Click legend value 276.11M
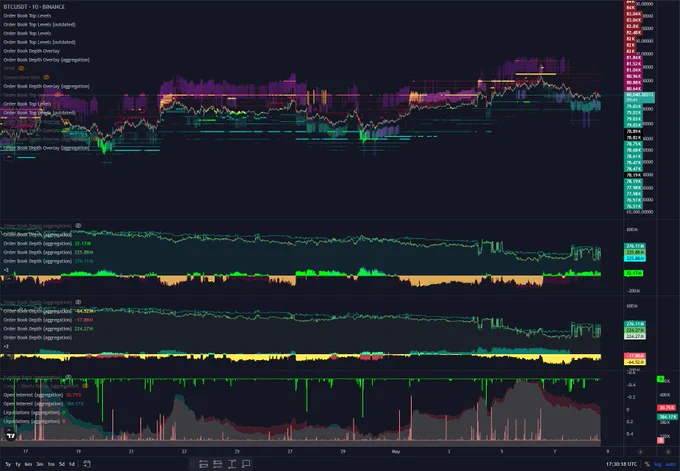This screenshot has height=471, width=680. 84,261
